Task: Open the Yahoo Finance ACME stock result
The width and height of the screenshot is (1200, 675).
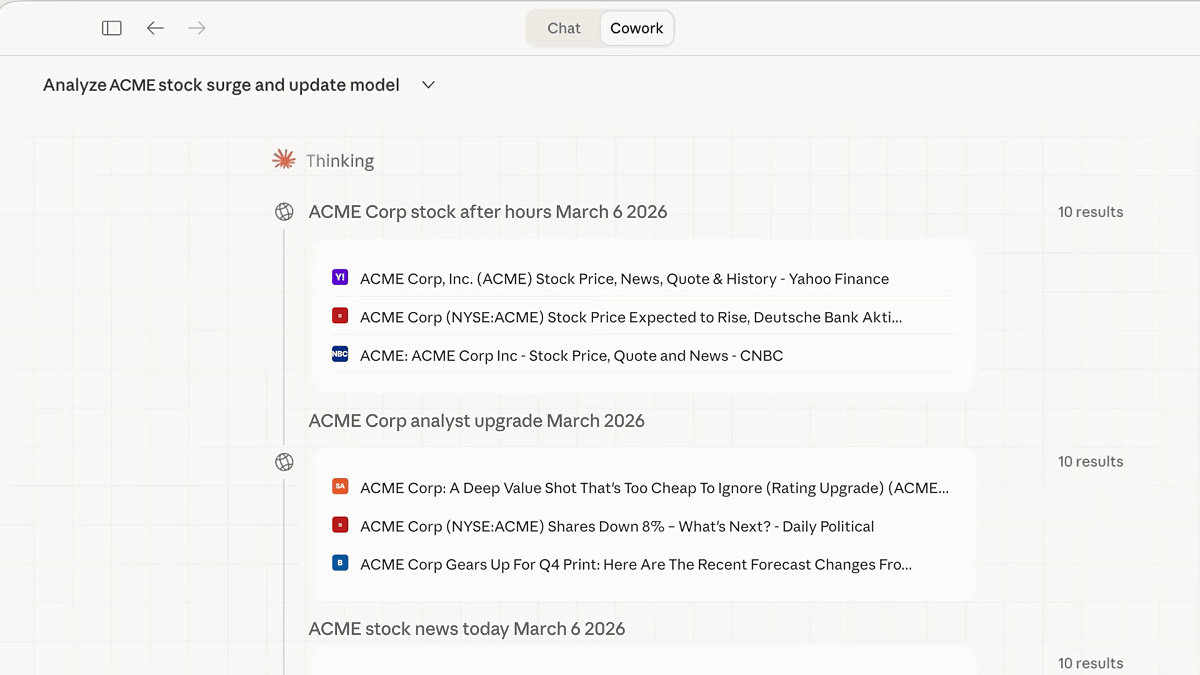Action: point(624,279)
